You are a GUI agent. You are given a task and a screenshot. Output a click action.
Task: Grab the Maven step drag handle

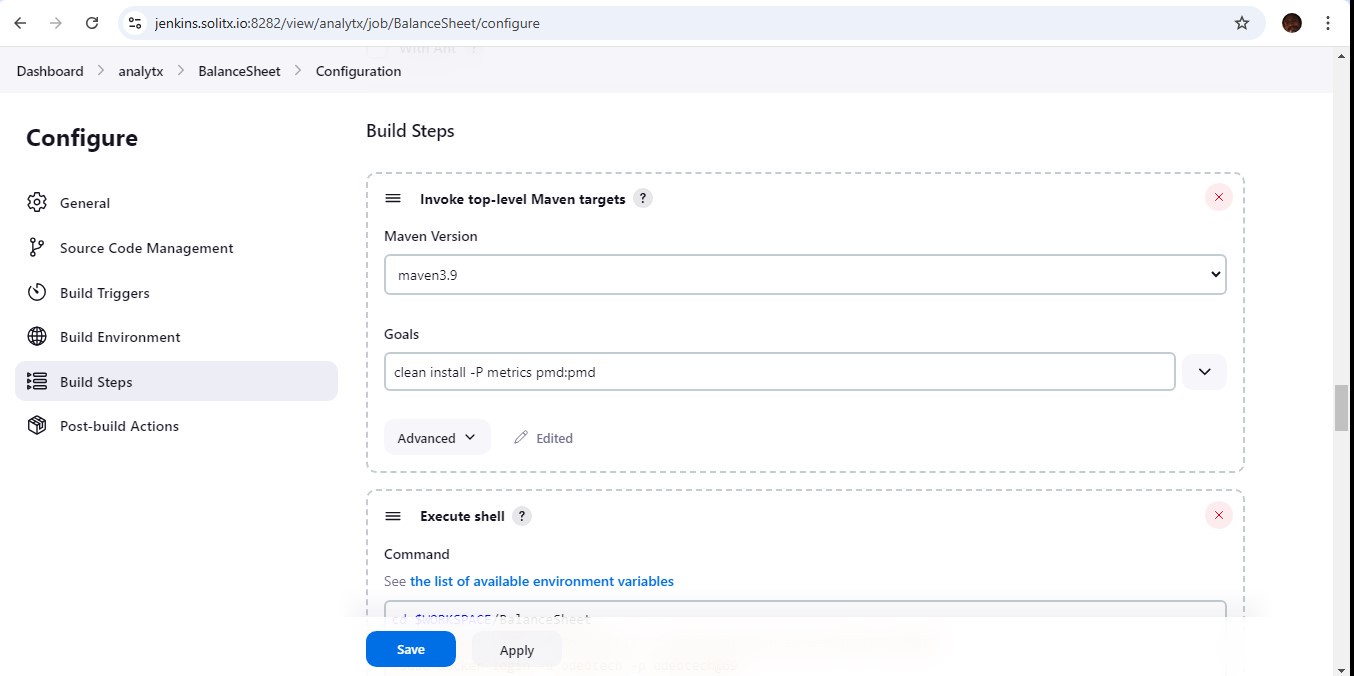(393, 199)
